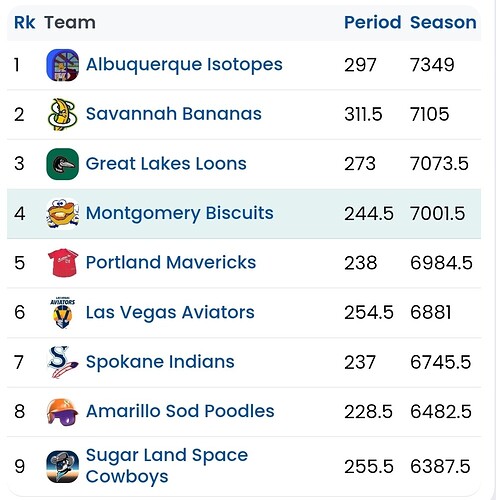Screen dimensions: 496x500
Task: Open the Albuquerque Isotopes team link
Action: [x=184, y=65]
